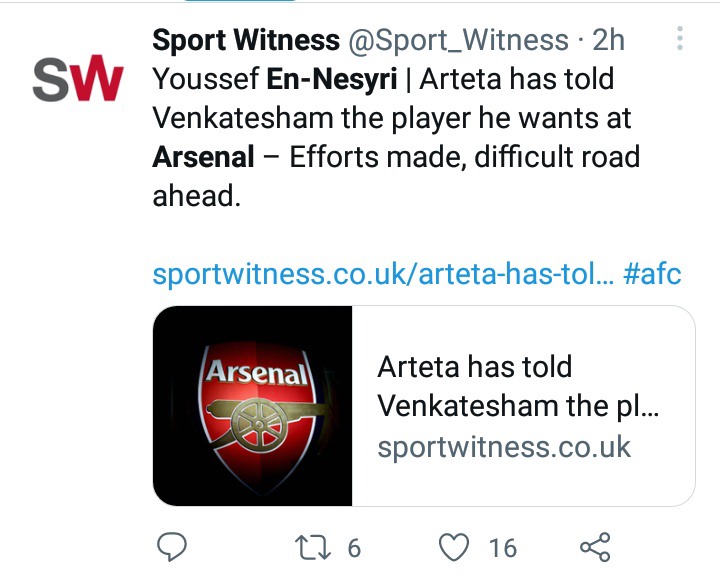Follow the sportwitness.co.uk/arteta-has-tol… link
This screenshot has width=720, height=585.
coord(383,274)
